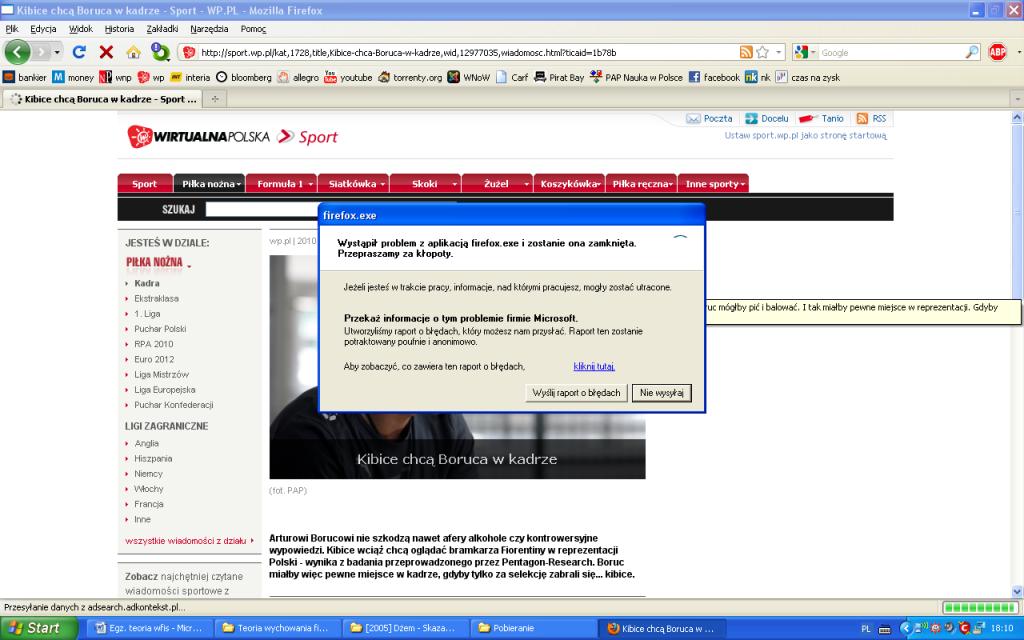Stop loading with the red X icon
Screen dimensions: 1024x640
tap(106, 52)
